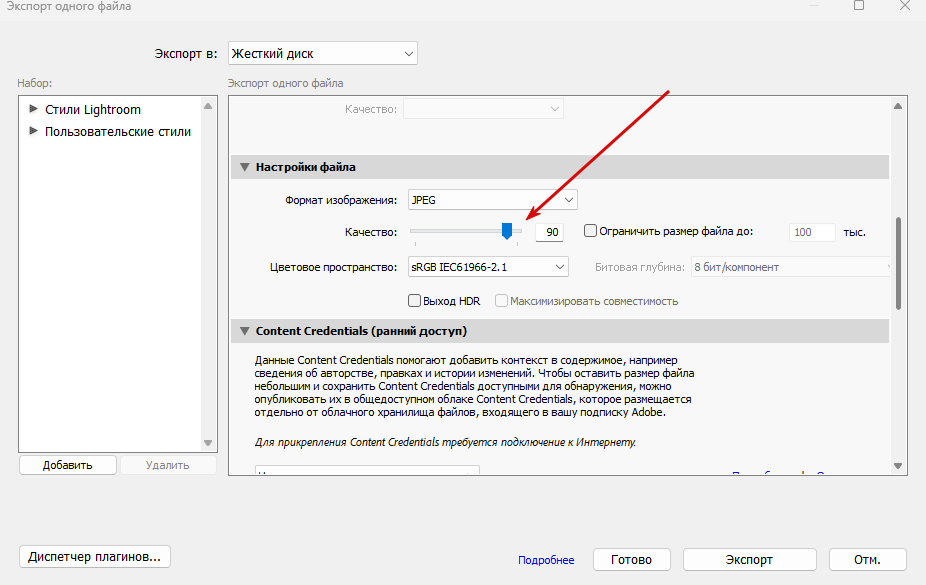Toggle the Выход HDR checkbox
Screen dimensions: 926x585
(x=415, y=300)
